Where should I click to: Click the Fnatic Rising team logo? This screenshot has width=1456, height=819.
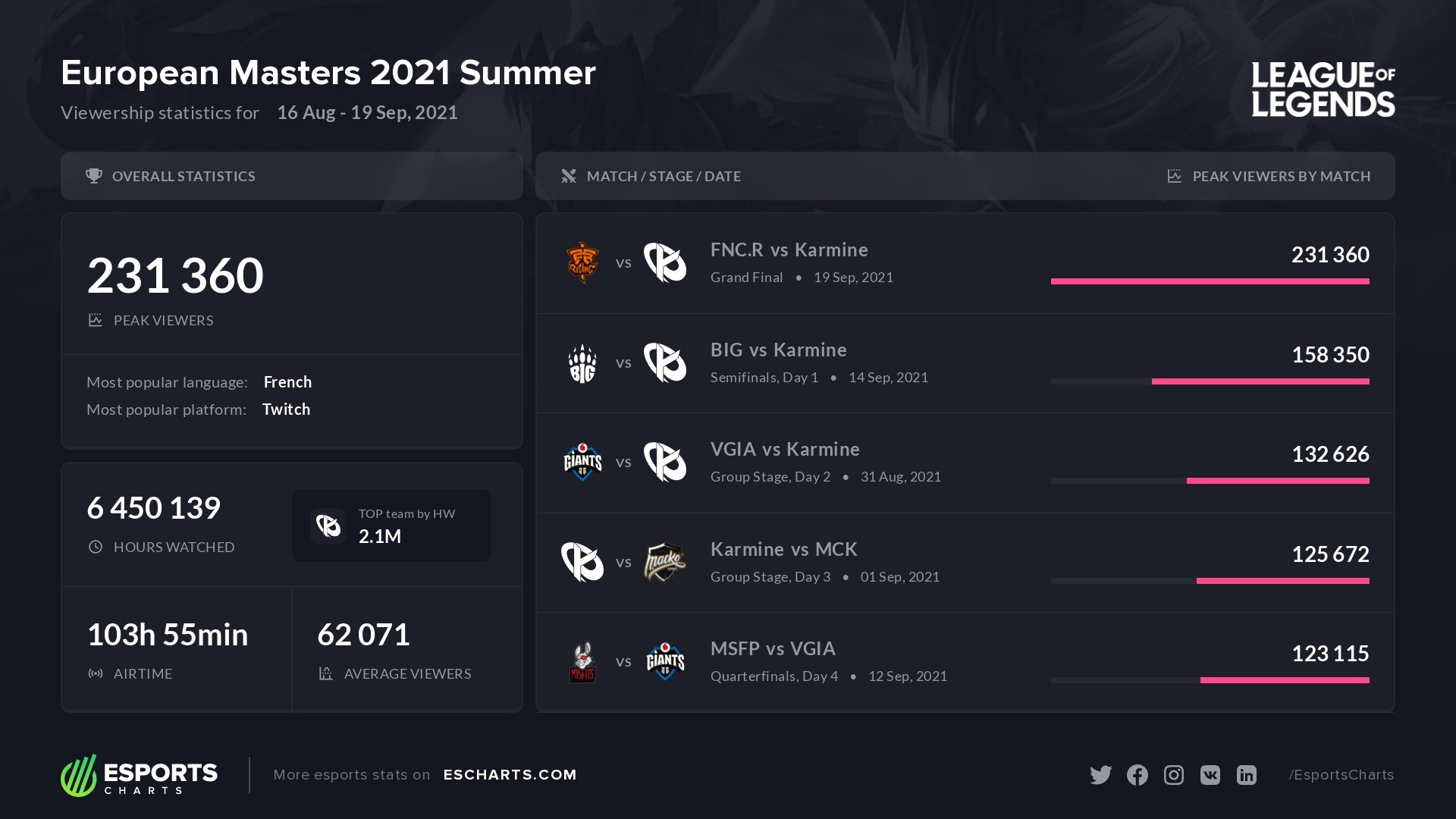[582, 262]
